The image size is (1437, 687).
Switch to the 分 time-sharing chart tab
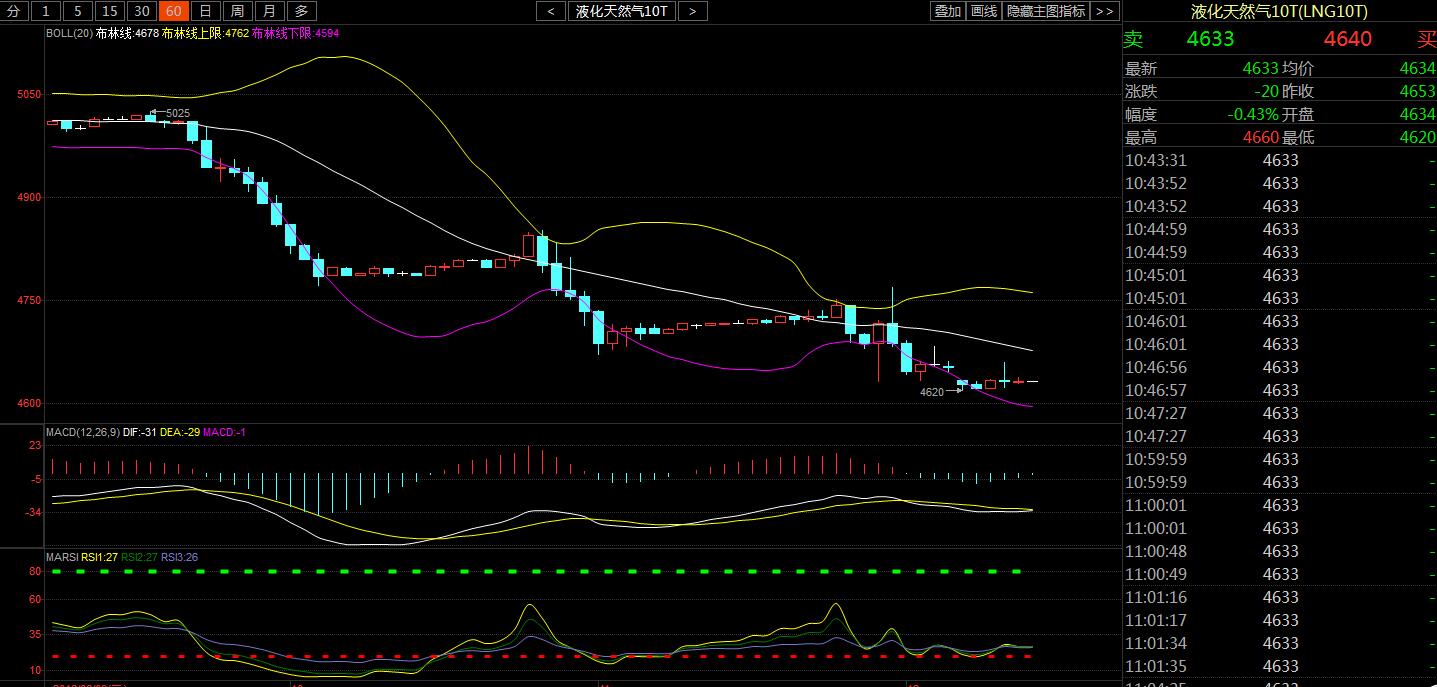point(13,11)
